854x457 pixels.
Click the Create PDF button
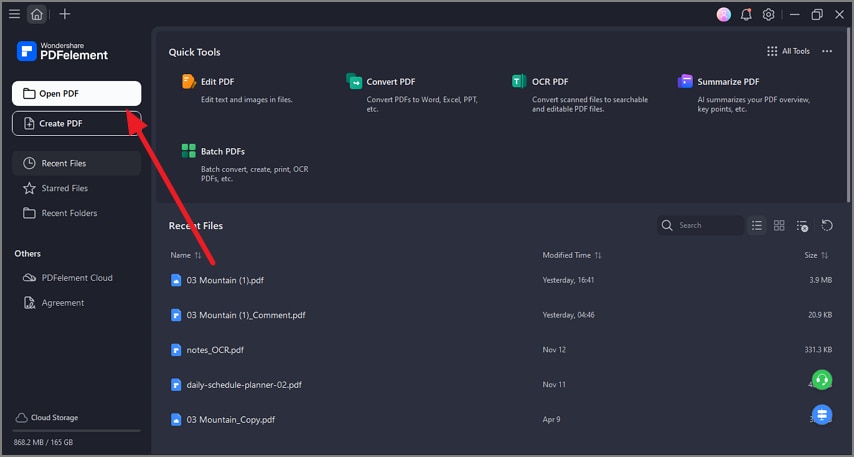coord(76,123)
